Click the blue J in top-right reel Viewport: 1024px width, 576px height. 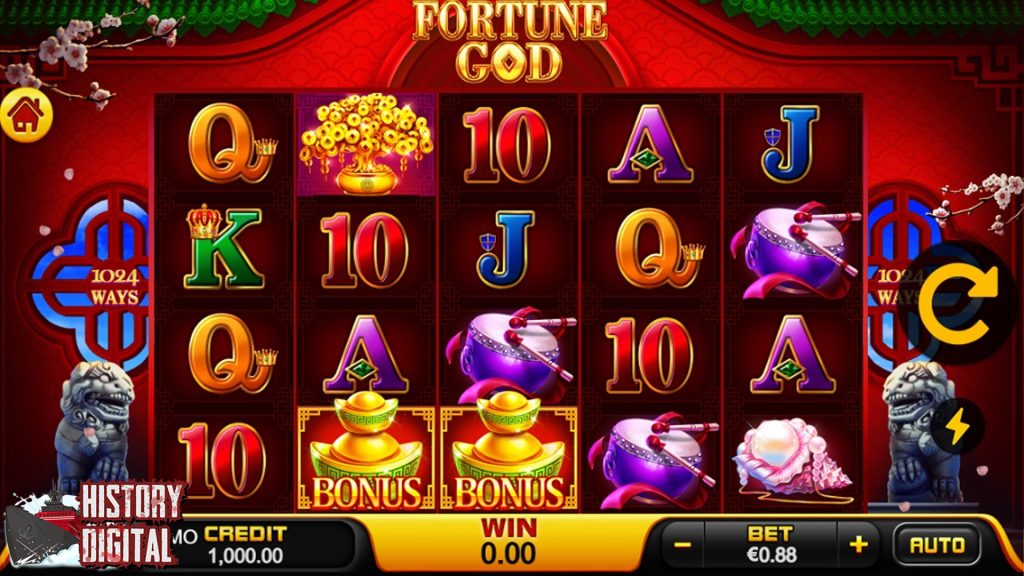790,144
